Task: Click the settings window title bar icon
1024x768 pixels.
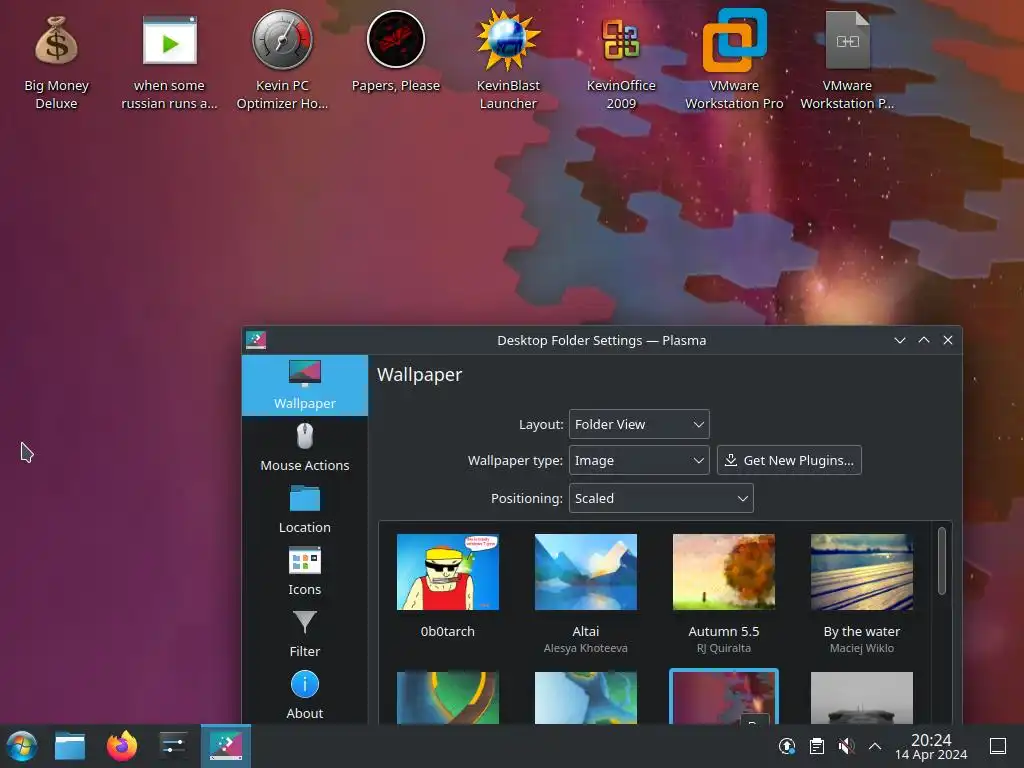Action: [256, 340]
